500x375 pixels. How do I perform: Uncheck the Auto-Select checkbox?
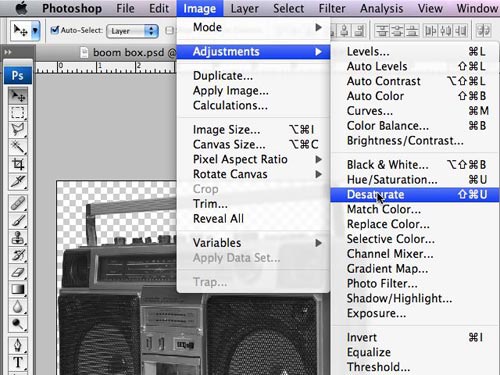pos(55,30)
